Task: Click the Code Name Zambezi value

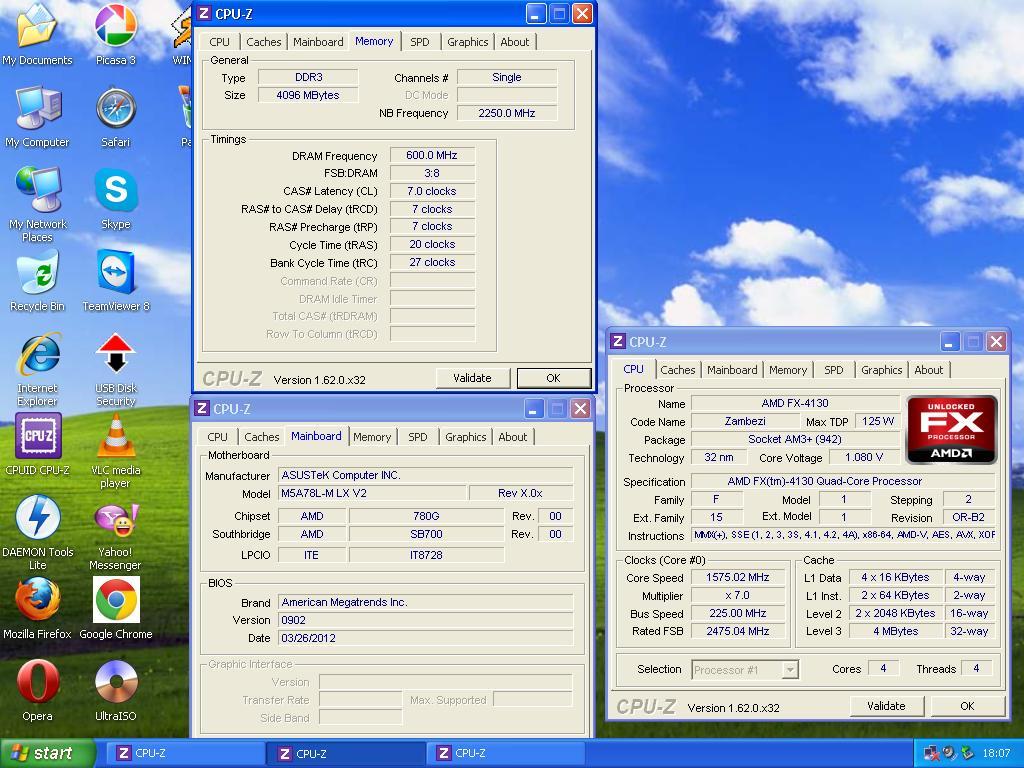Action: (x=745, y=421)
